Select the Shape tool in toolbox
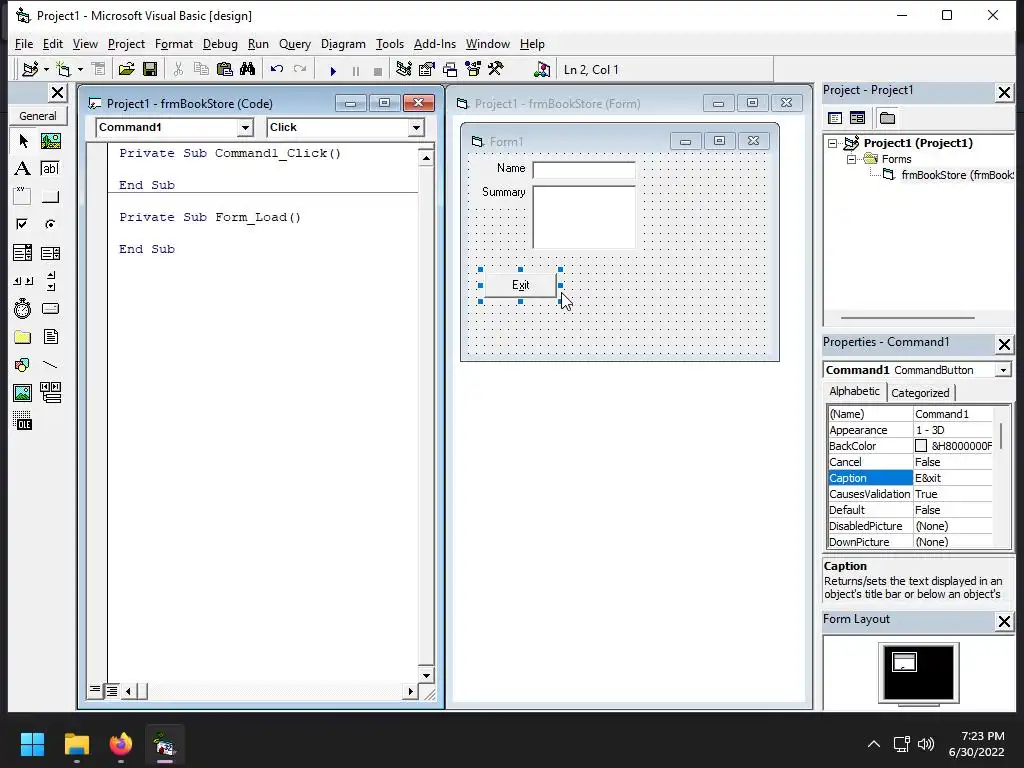Screen dimensions: 1024x768 (x=23, y=364)
